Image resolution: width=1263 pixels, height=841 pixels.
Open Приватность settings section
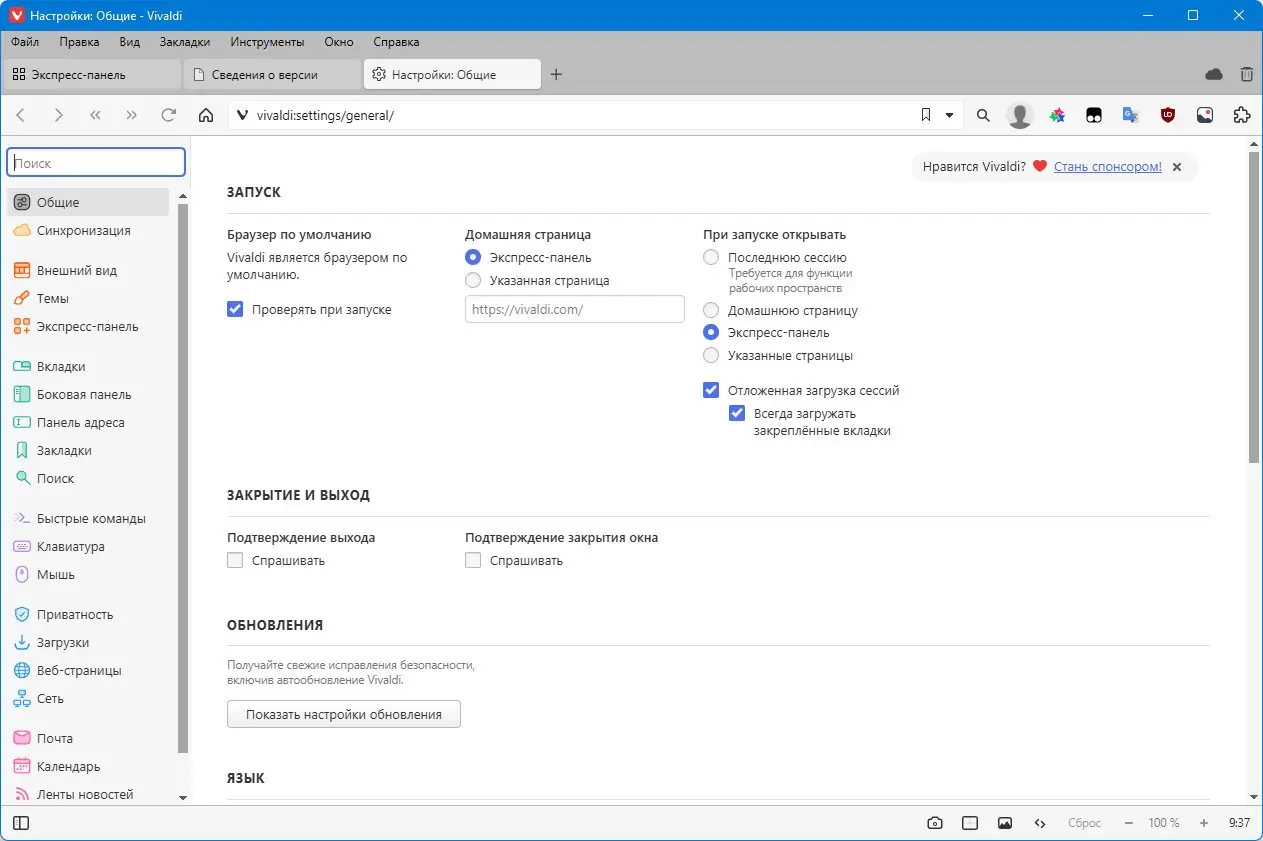pos(75,614)
